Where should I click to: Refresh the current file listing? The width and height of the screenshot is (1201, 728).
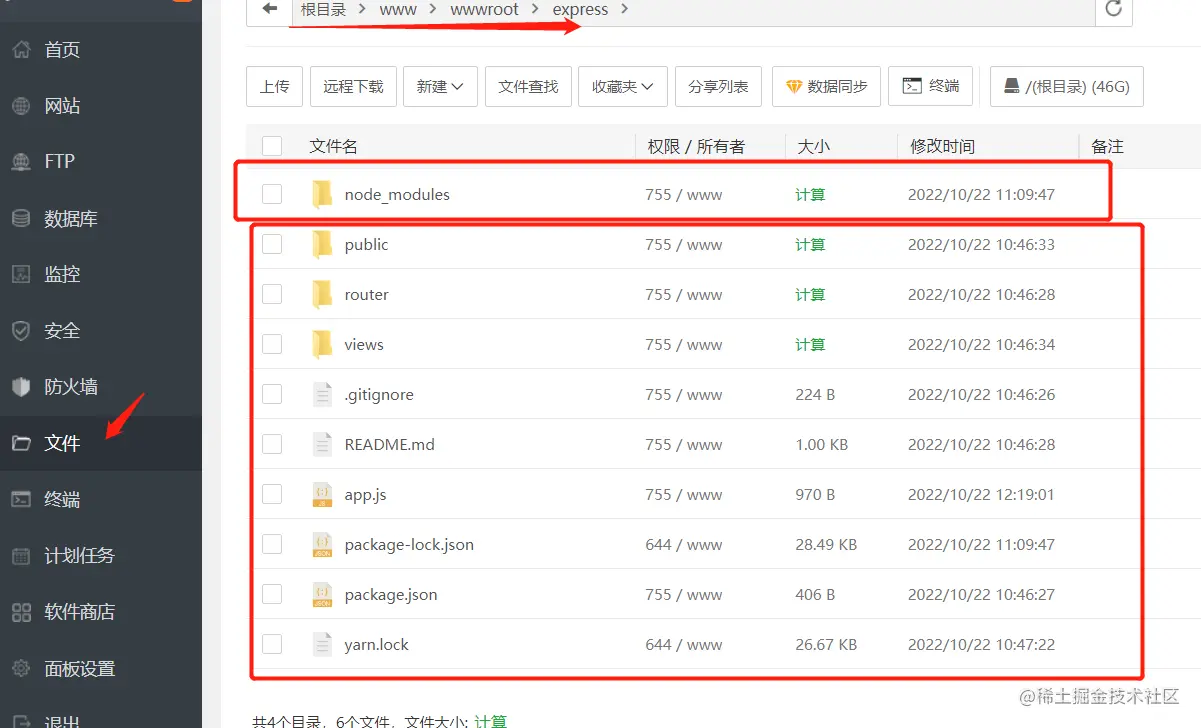tap(1114, 9)
